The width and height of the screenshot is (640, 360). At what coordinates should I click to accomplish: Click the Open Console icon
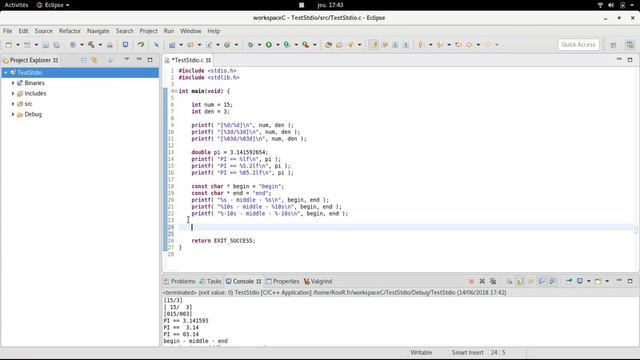[598, 281]
